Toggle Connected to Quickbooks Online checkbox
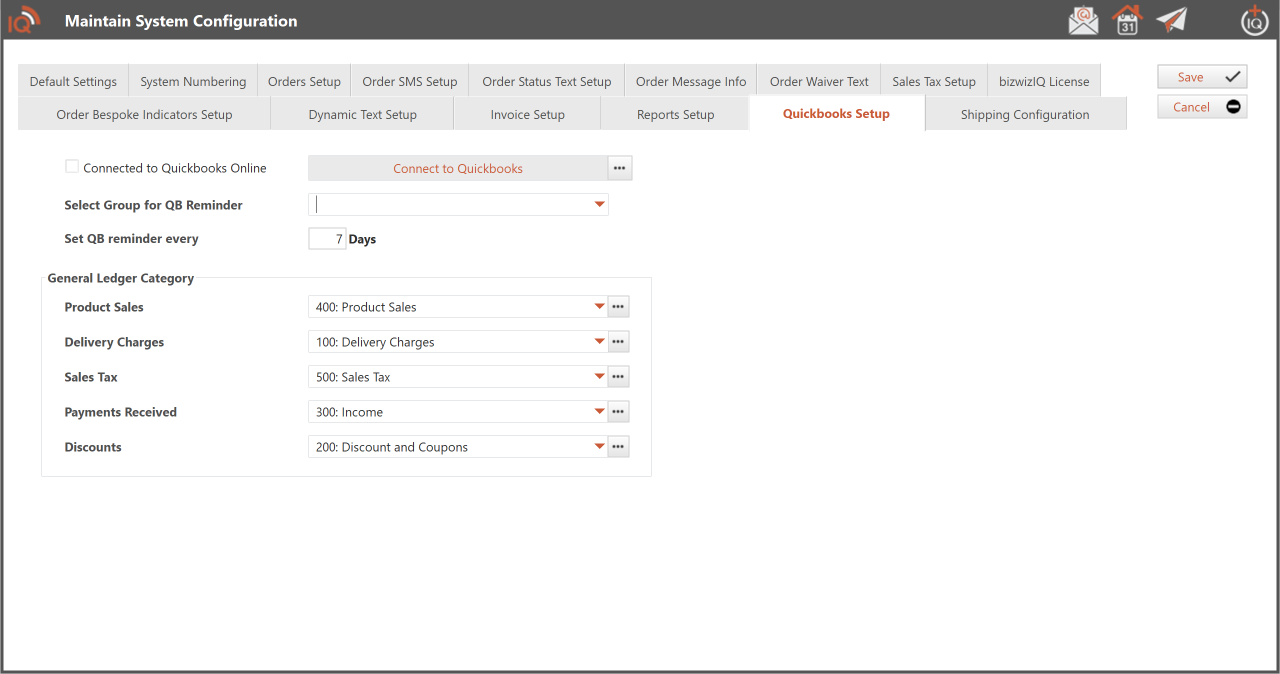Image resolution: width=1280 pixels, height=674 pixels. [72, 167]
